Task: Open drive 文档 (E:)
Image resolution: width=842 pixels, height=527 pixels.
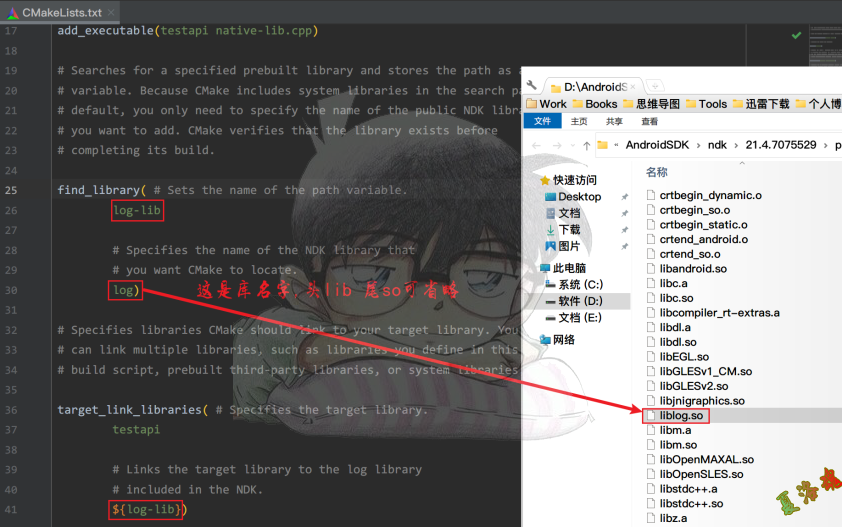Action: pos(574,317)
